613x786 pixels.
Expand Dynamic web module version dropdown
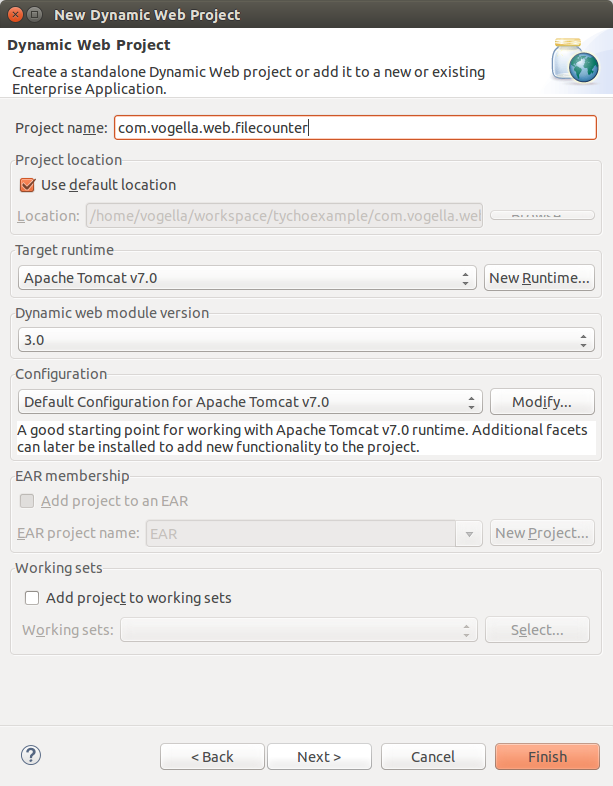click(x=305, y=340)
